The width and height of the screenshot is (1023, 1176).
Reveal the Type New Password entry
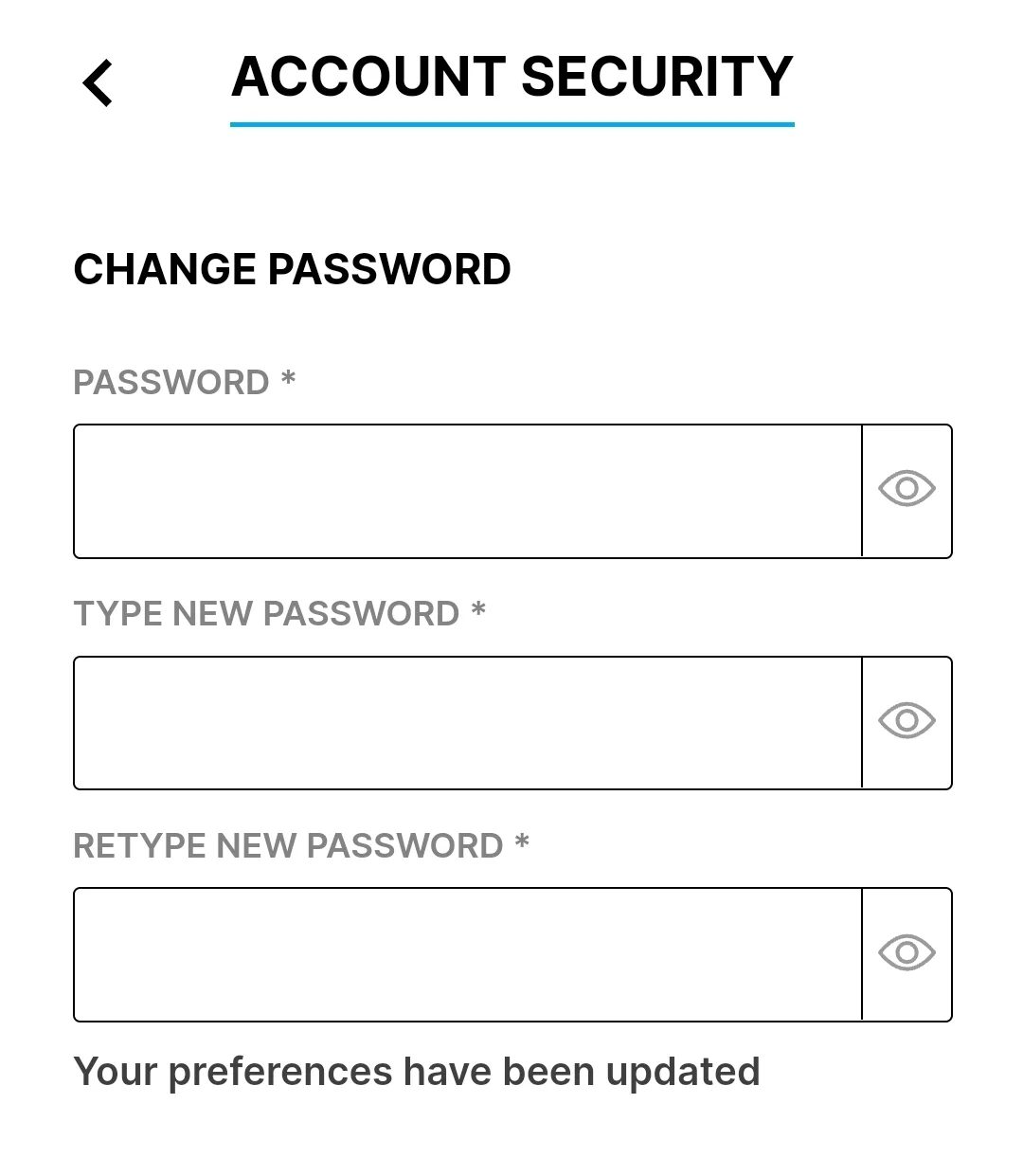[906, 721]
